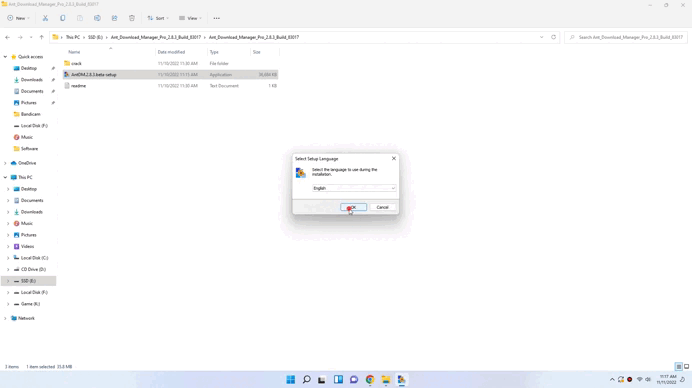Open Pictures under Quick access

coord(29,102)
